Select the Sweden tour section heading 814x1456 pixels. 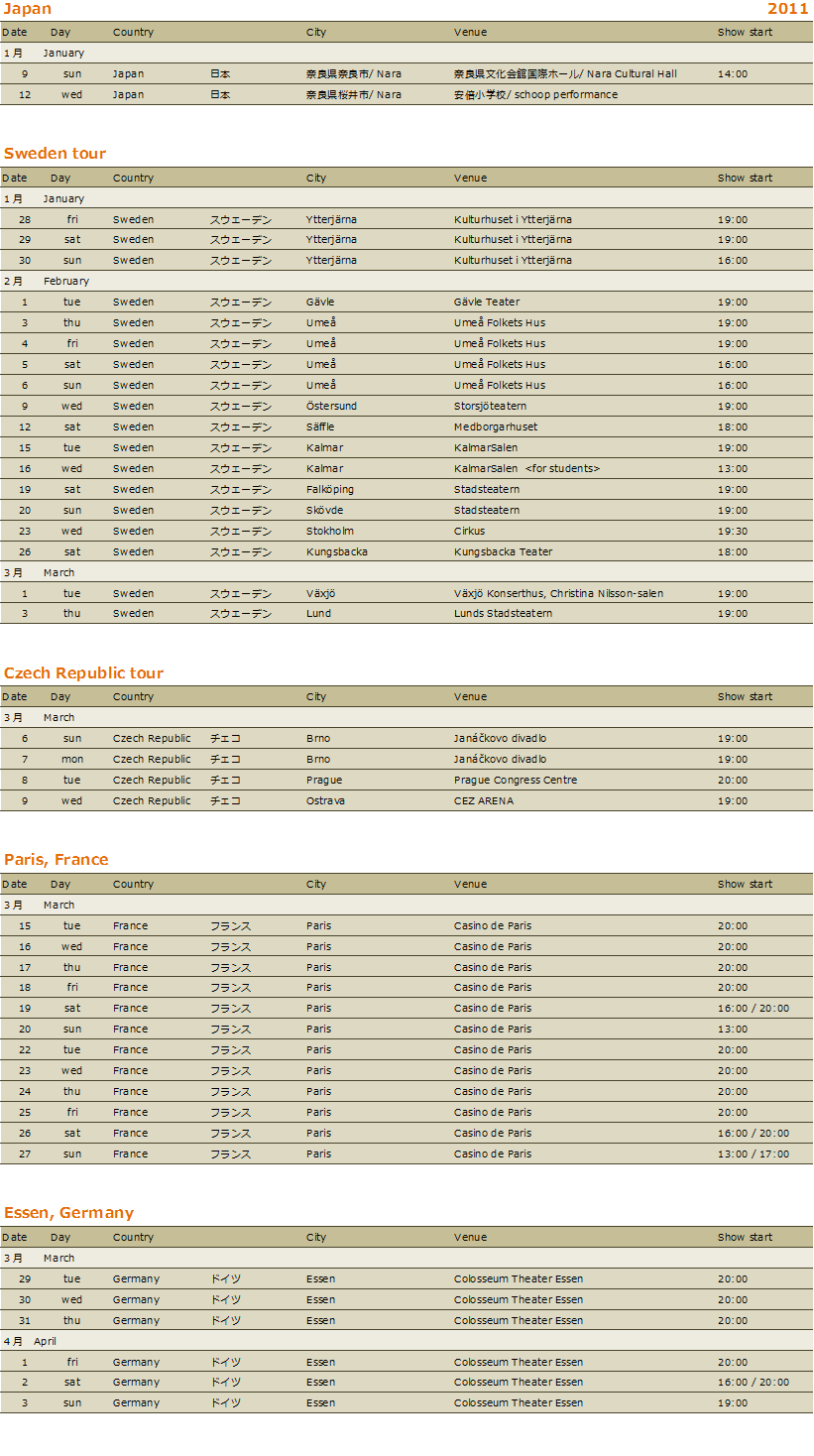[55, 154]
